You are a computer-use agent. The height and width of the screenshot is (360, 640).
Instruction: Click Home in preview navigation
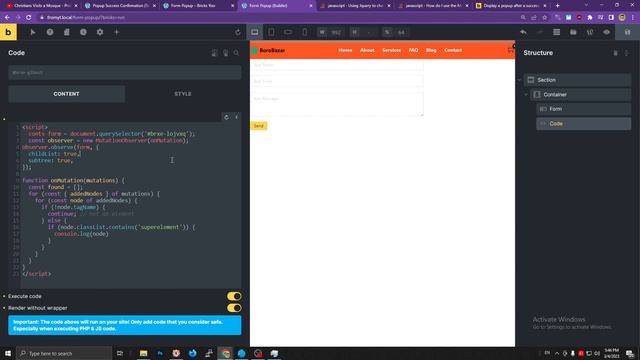[345, 50]
